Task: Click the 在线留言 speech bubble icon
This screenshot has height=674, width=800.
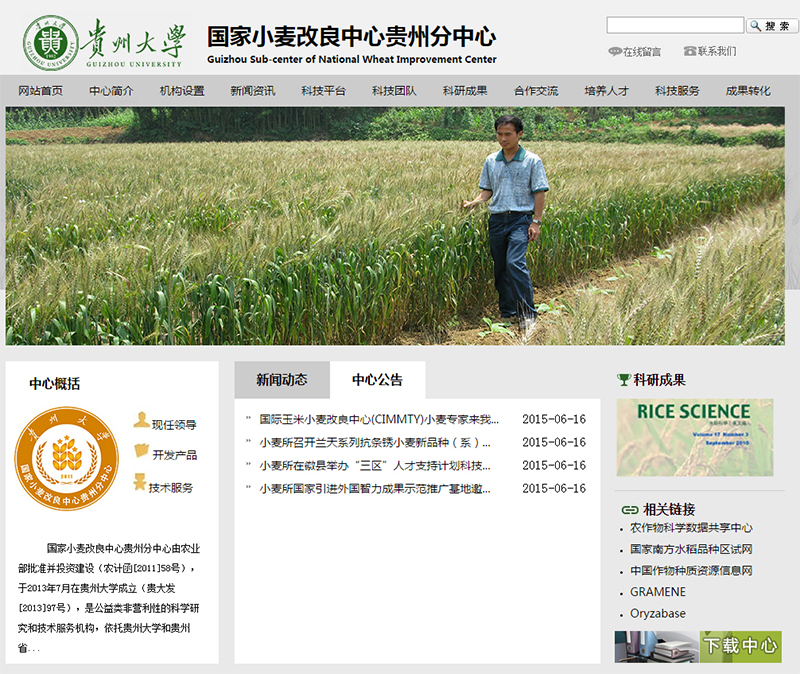Action: (x=614, y=51)
